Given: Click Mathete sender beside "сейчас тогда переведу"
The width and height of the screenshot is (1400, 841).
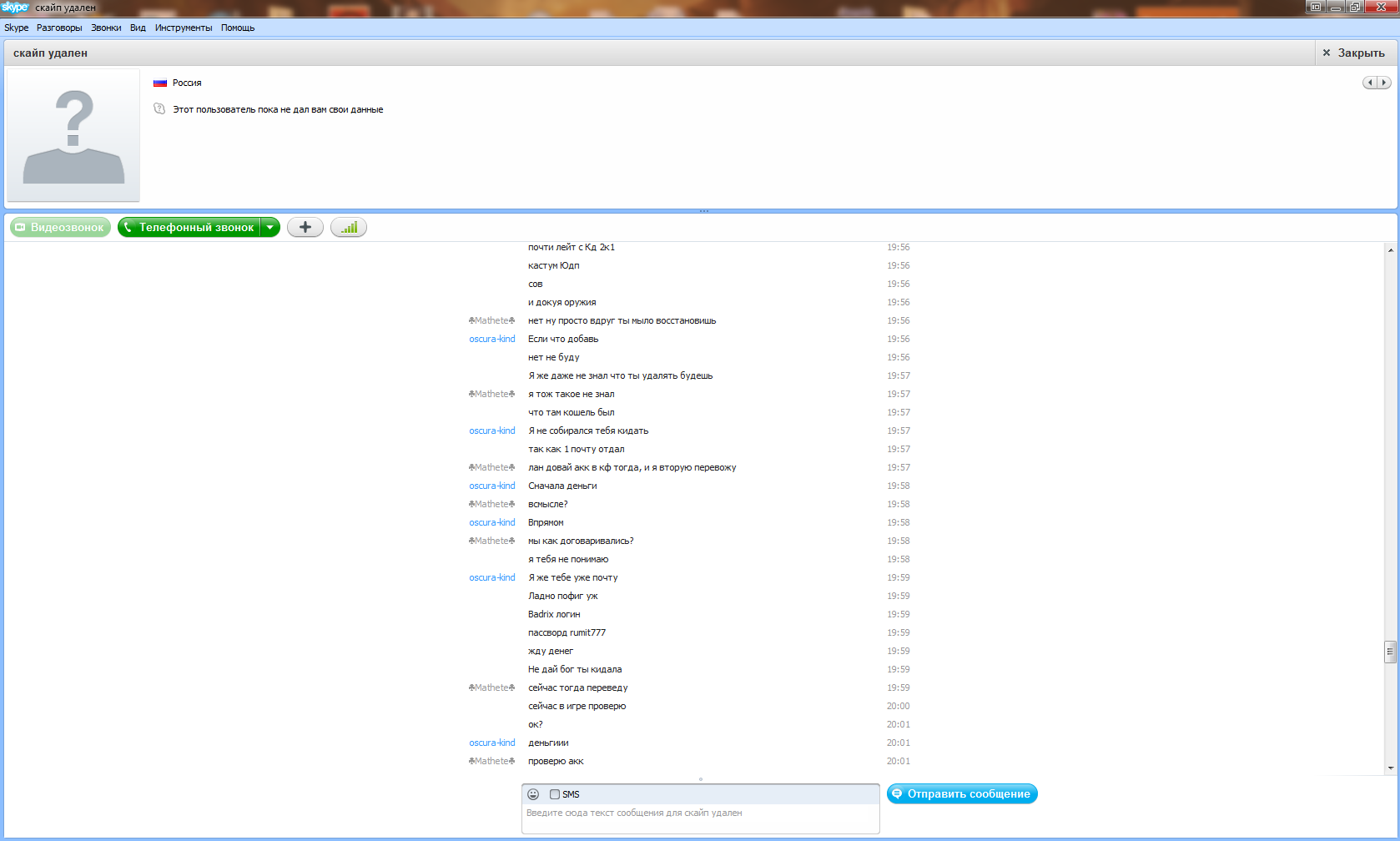Looking at the screenshot, I should [x=491, y=687].
